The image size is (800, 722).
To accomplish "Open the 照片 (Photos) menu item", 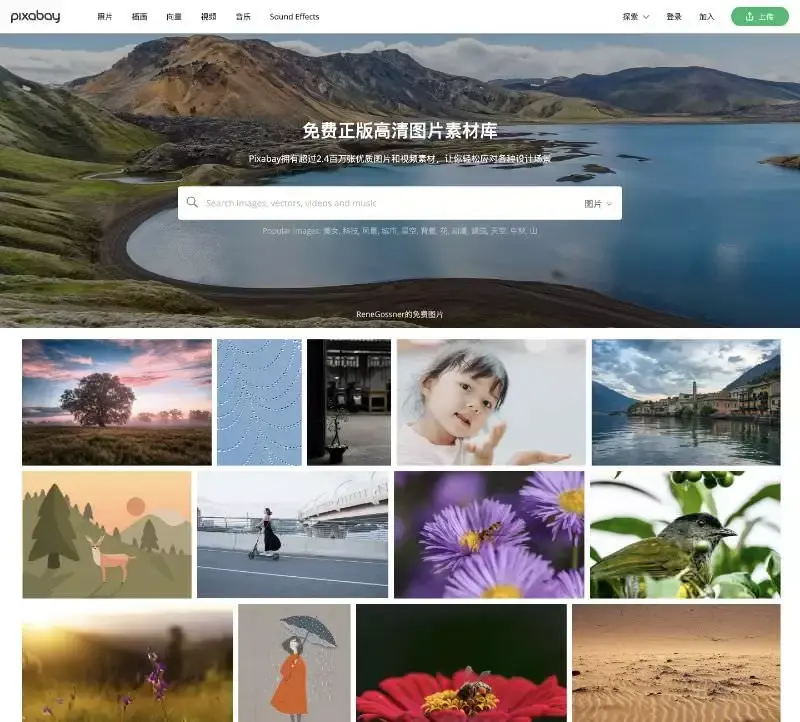I will [105, 17].
